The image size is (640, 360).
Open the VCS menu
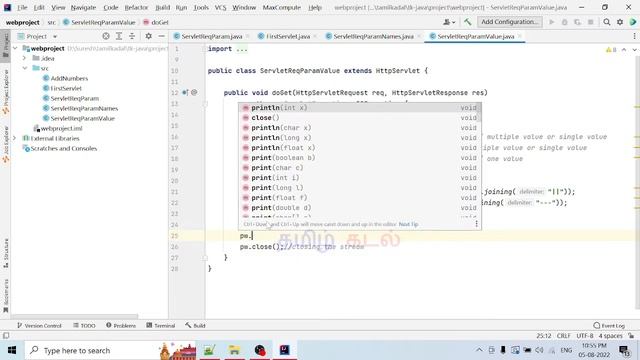click(x=220, y=7)
